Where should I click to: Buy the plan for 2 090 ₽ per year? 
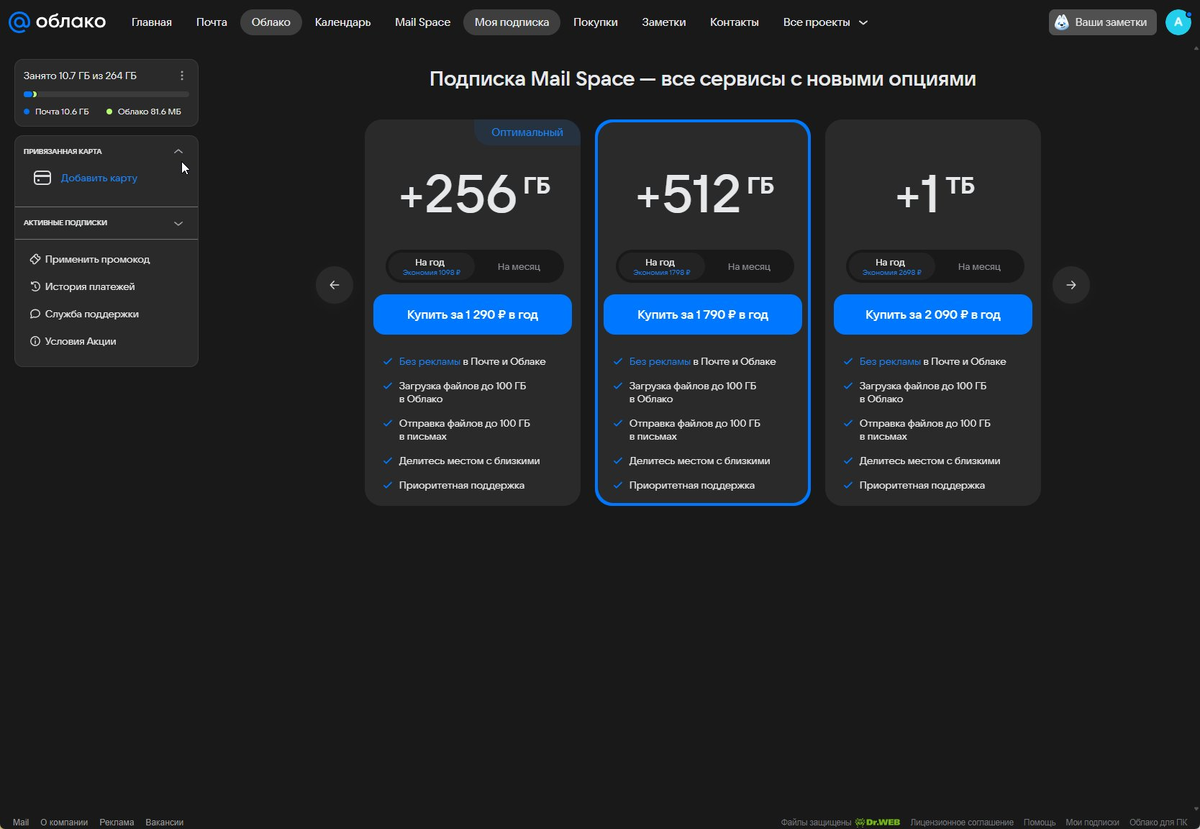(x=933, y=314)
